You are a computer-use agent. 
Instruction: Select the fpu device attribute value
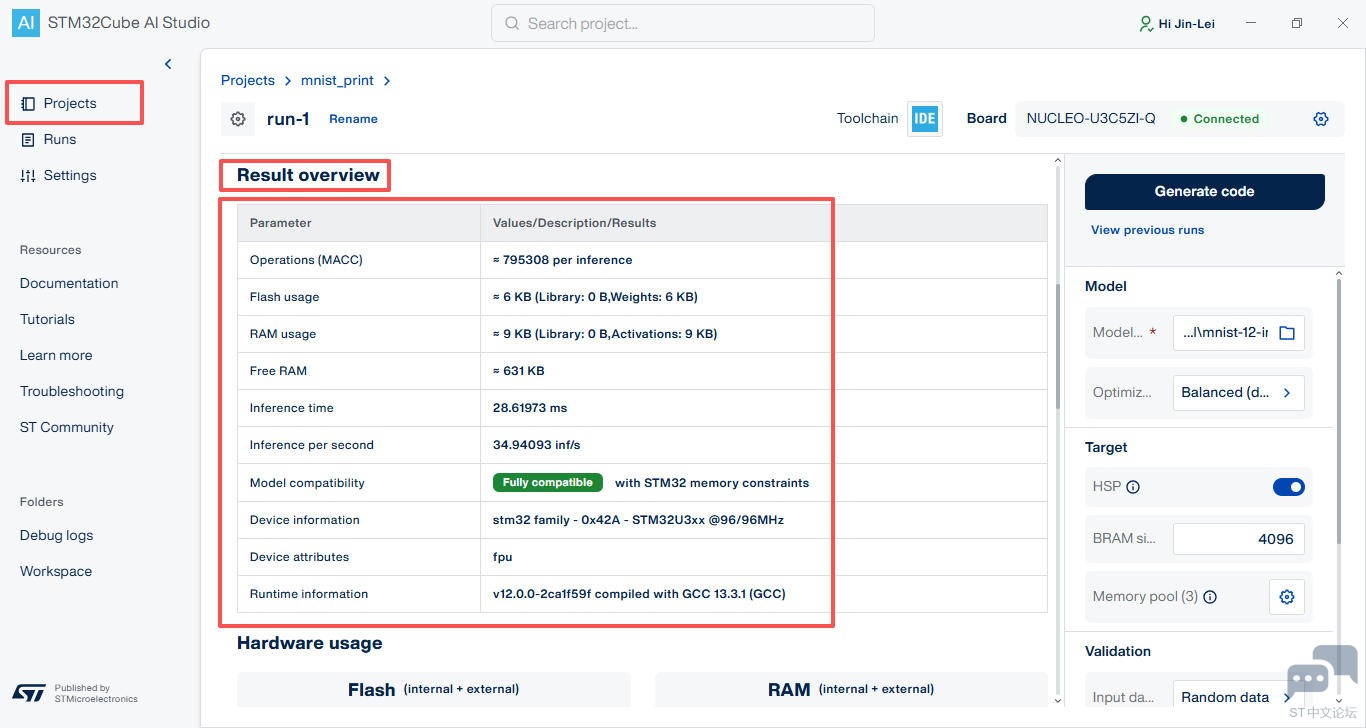coord(503,557)
